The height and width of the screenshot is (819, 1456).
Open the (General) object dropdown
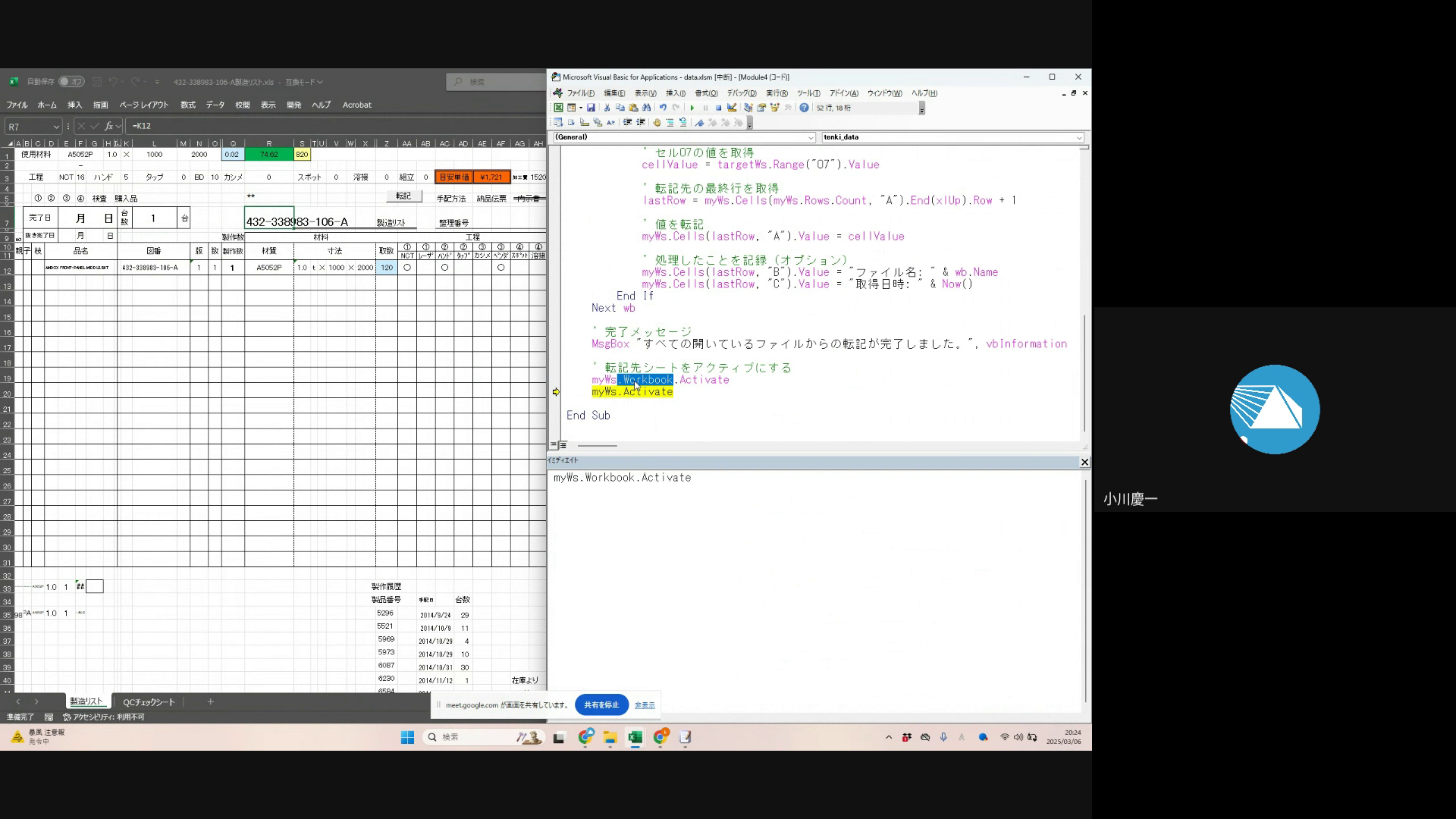[810, 137]
